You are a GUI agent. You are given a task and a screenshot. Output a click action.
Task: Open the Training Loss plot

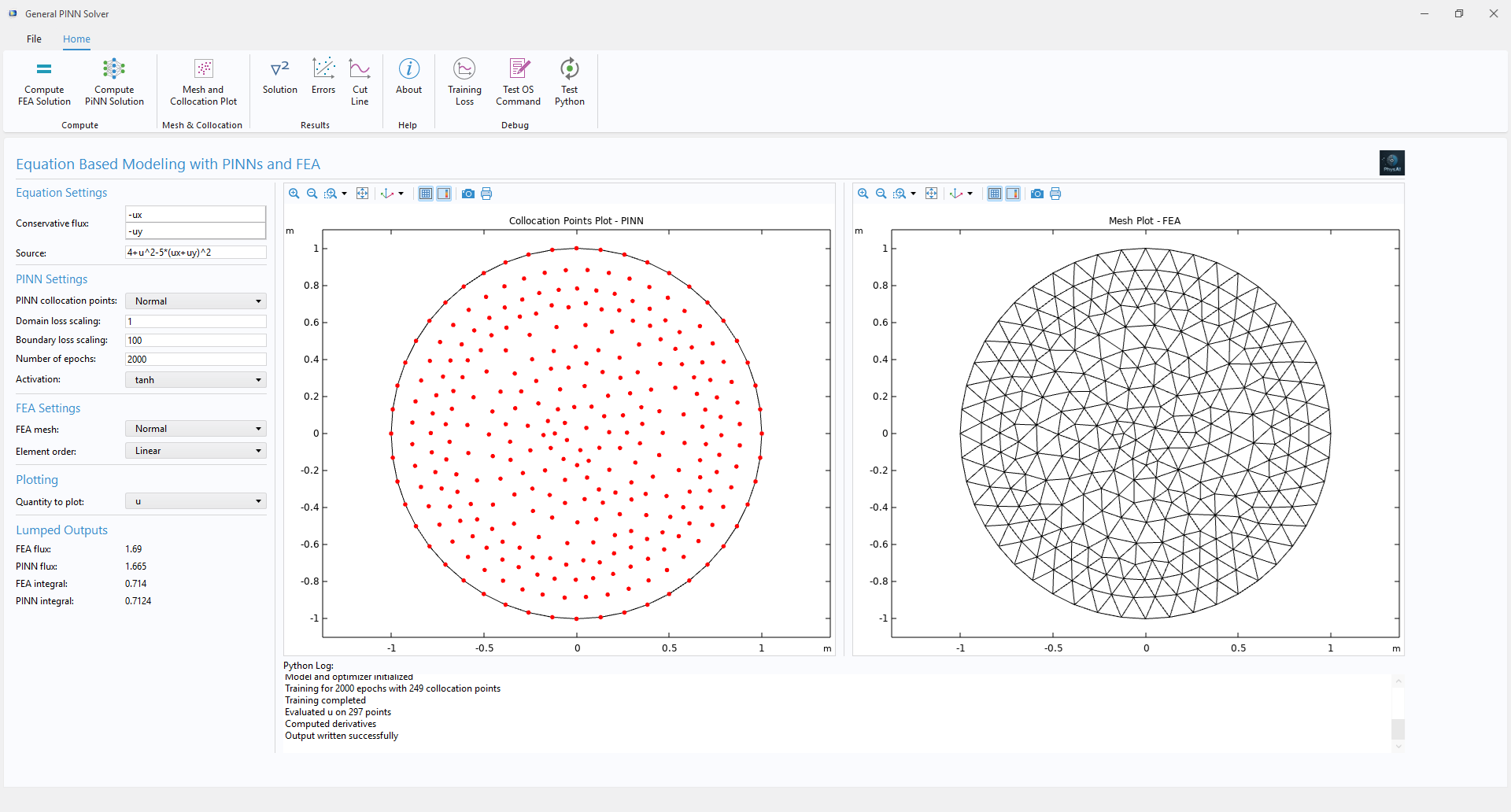pyautogui.click(x=464, y=82)
